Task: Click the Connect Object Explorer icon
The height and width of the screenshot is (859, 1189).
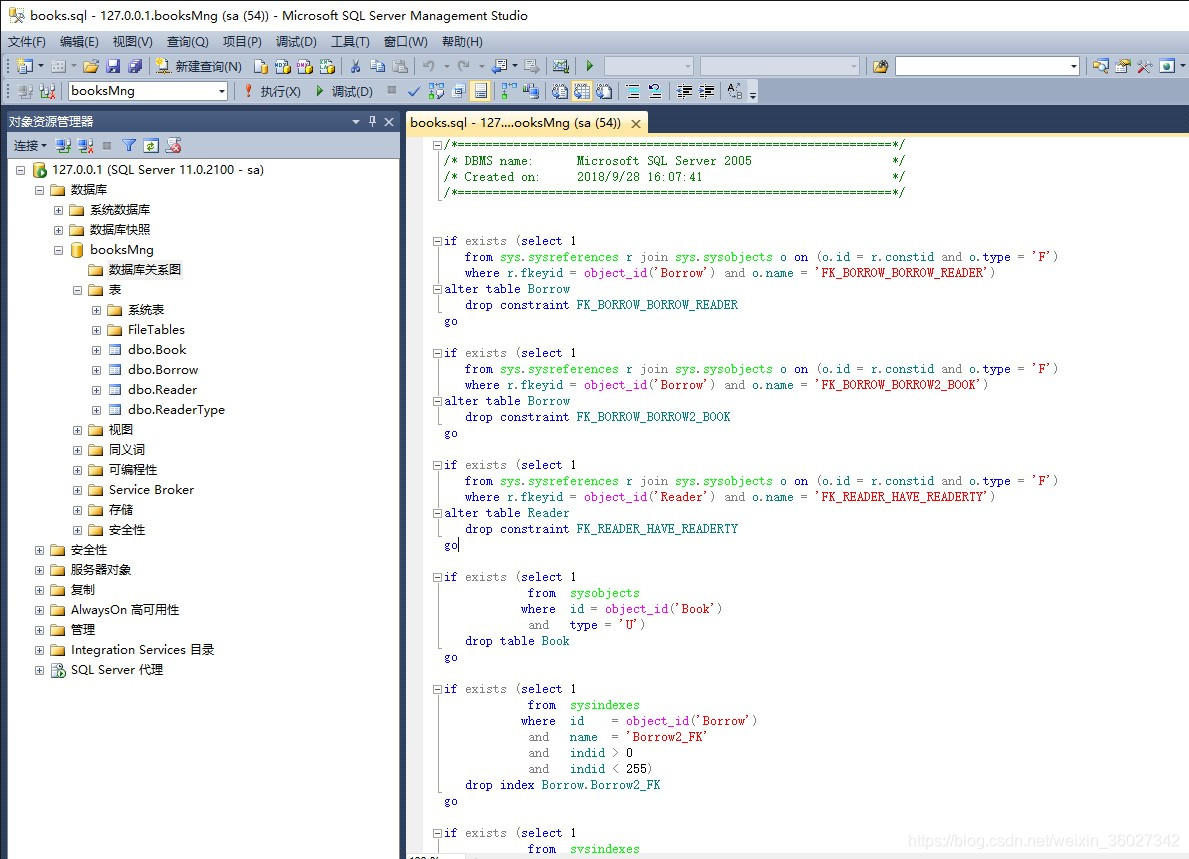Action: [x=64, y=146]
